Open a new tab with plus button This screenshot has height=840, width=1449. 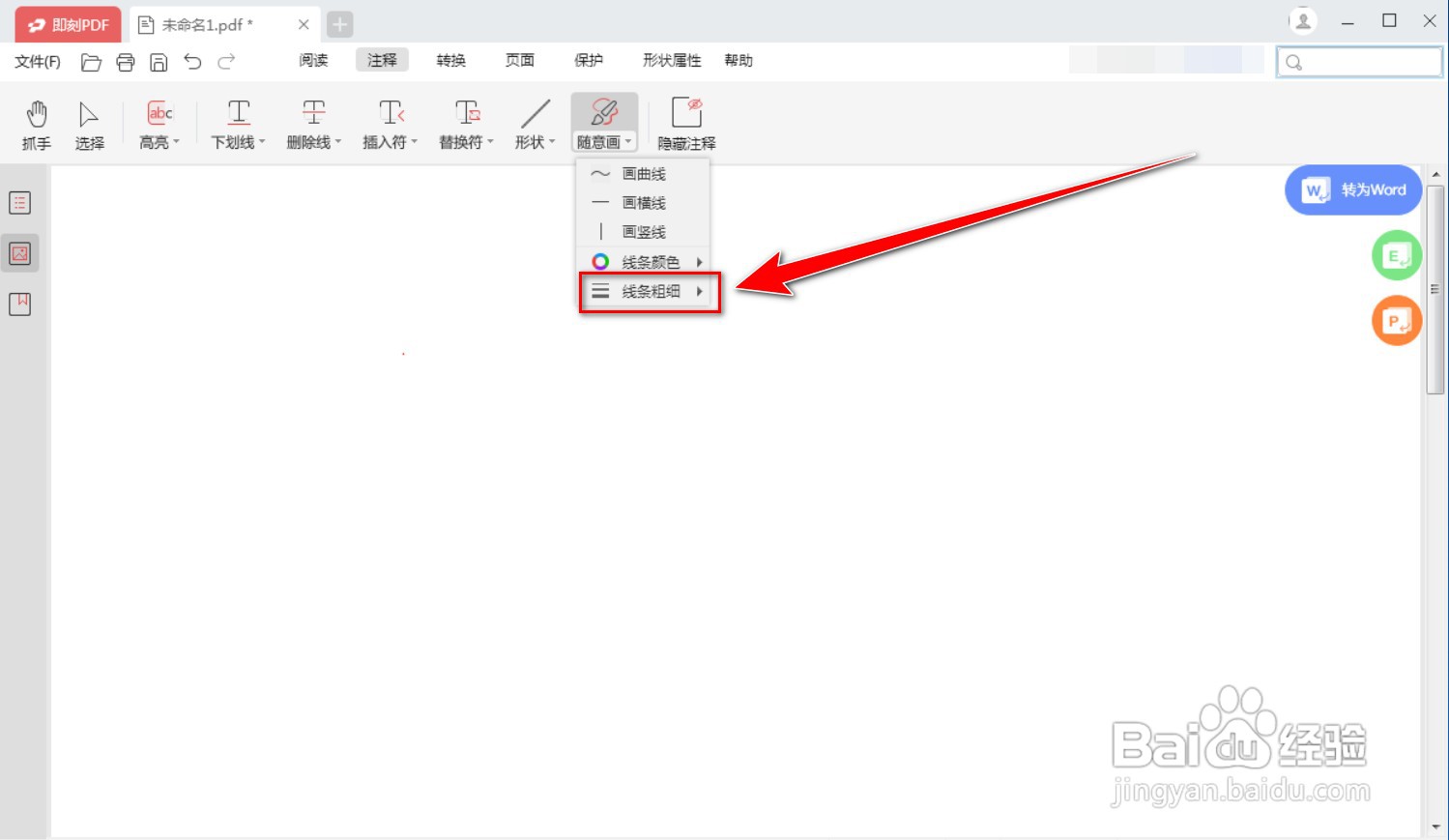(340, 24)
